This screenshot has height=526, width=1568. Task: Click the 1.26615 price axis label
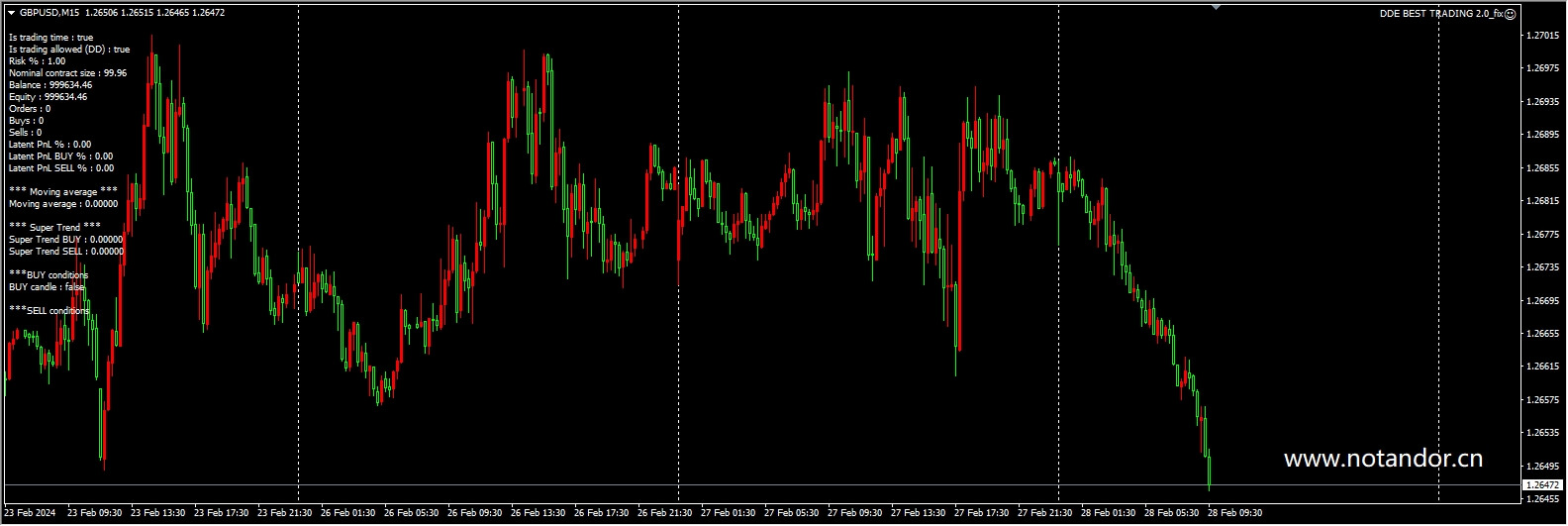tap(1542, 367)
